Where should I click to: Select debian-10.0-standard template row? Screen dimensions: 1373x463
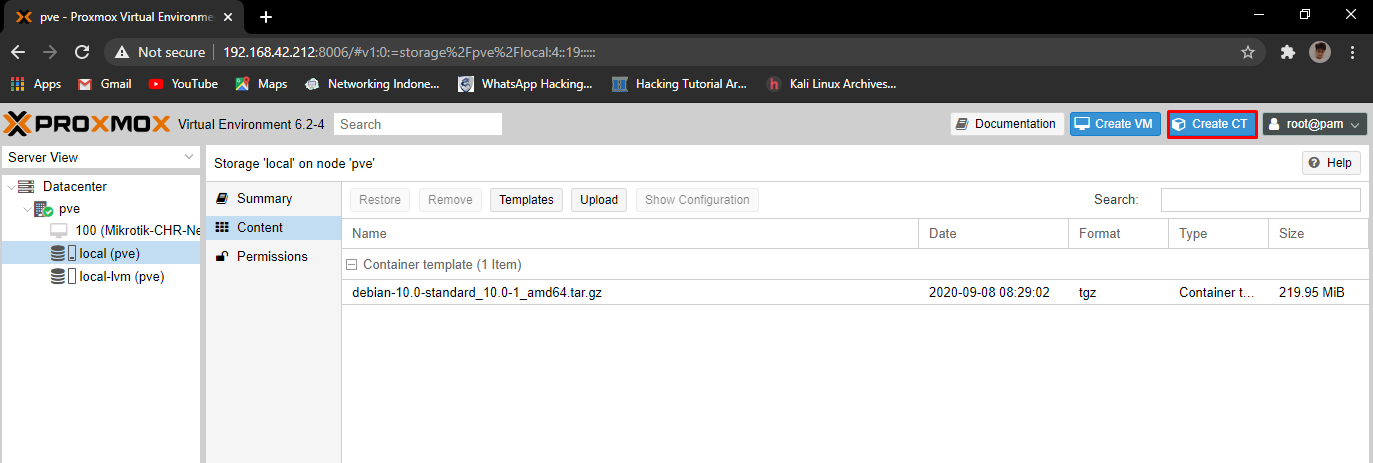click(855, 293)
